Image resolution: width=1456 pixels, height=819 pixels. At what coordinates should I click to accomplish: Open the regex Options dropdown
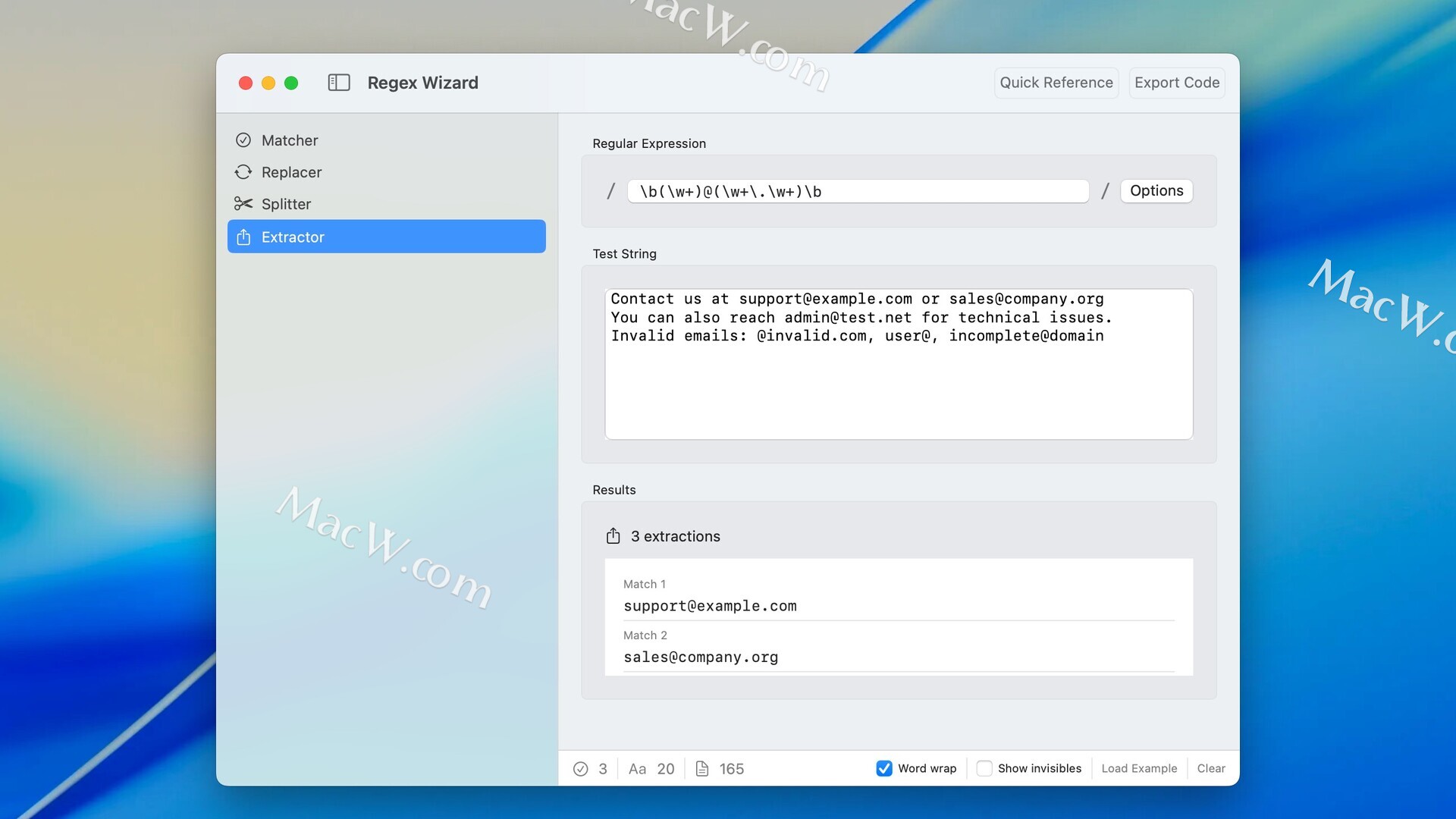pyautogui.click(x=1156, y=191)
